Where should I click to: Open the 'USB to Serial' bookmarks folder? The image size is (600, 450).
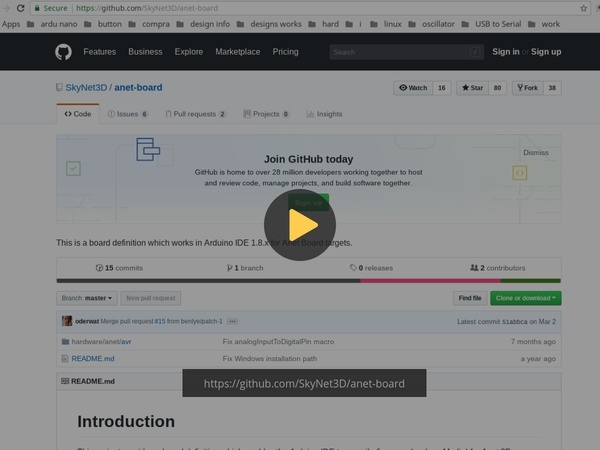(x=491, y=24)
